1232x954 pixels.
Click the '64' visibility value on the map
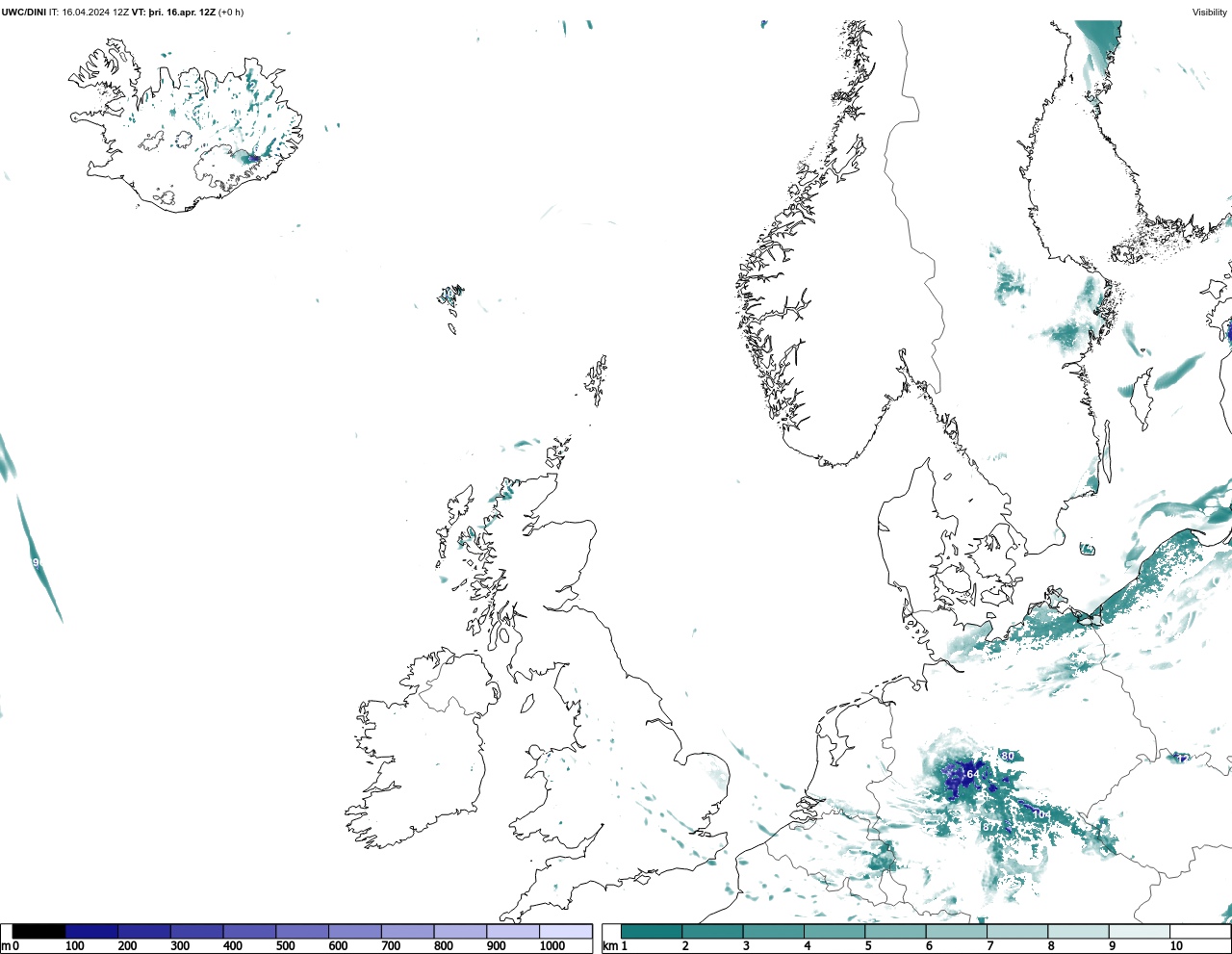(x=972, y=774)
